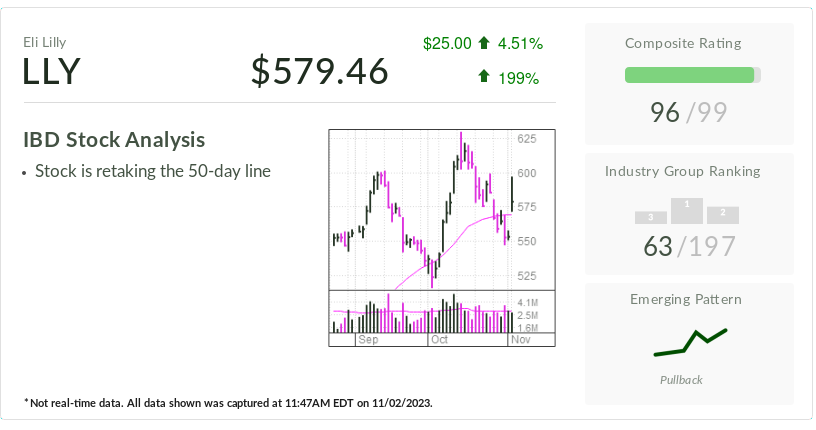The image size is (816, 430).
Task: Click the 'Stock is retaking the 50-day line' bullet
Action: (152, 171)
